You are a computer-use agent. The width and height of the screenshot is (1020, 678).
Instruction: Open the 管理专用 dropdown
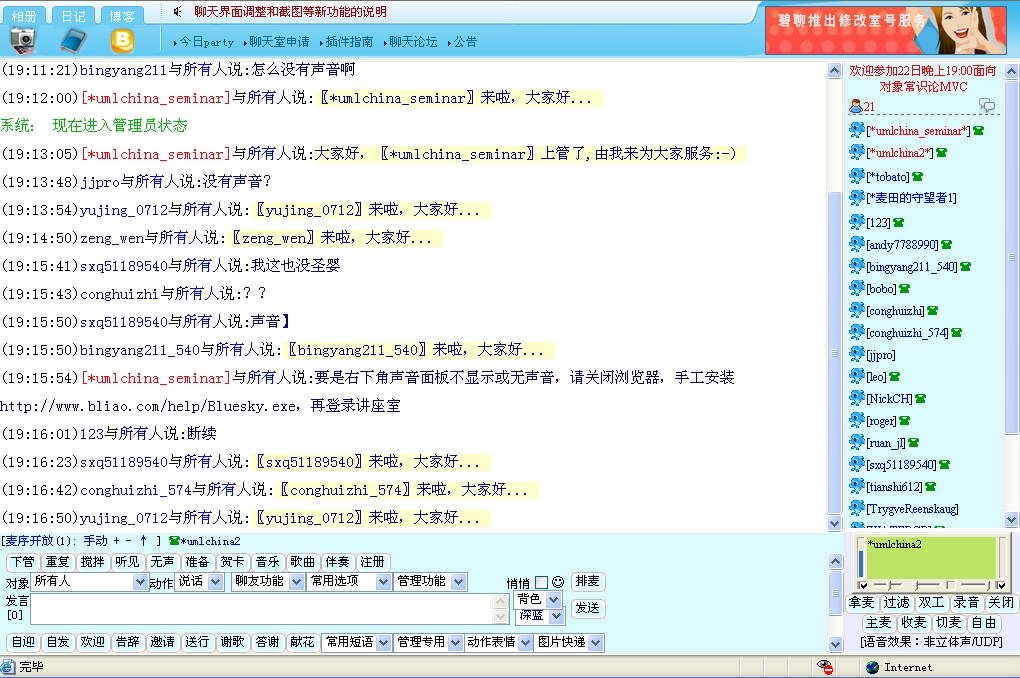coord(428,642)
